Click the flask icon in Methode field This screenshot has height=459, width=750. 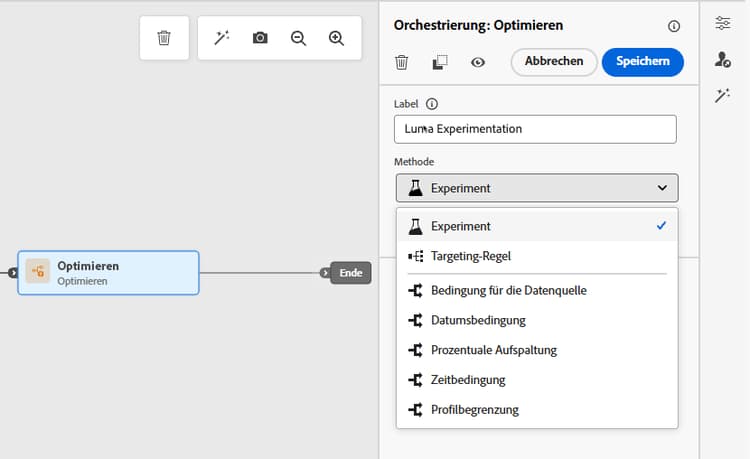coord(415,188)
